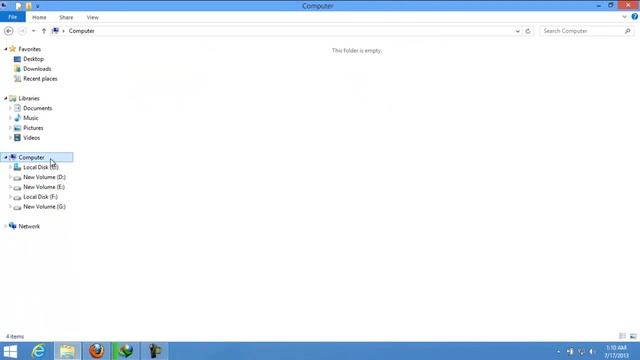Select Favorites in the navigation pane
This screenshot has width=640, height=360.
[29, 49]
